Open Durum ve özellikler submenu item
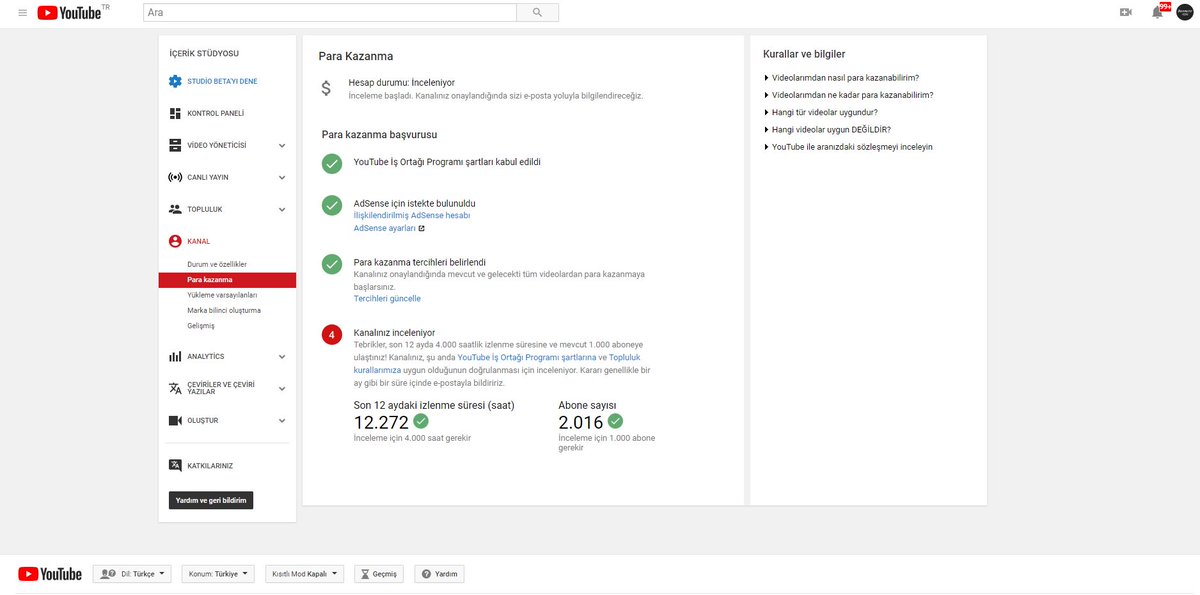The width and height of the screenshot is (1200, 595). pyautogui.click(x=217, y=264)
